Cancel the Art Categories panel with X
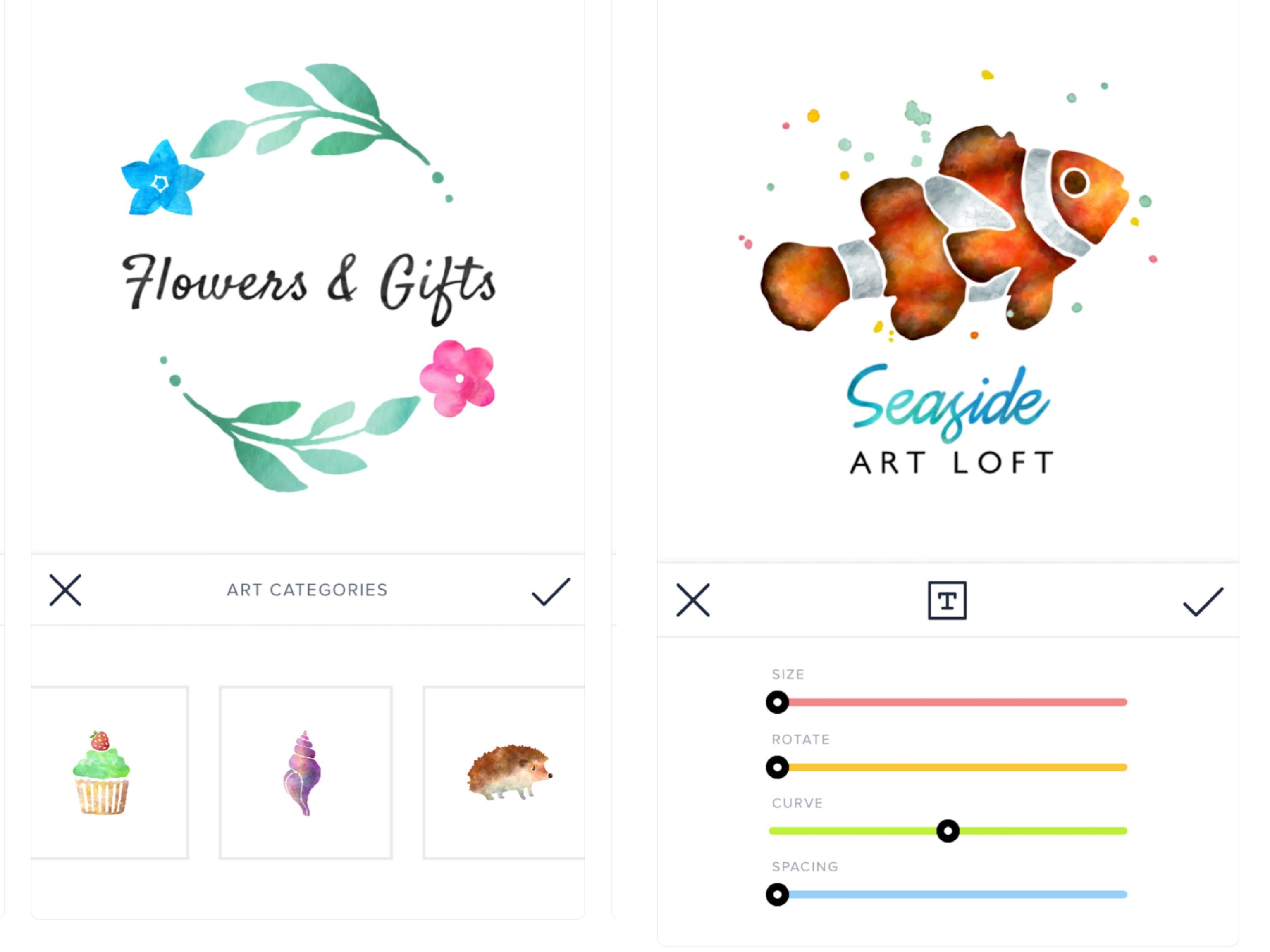This screenshot has height=952, width=1270. pyautogui.click(x=65, y=590)
